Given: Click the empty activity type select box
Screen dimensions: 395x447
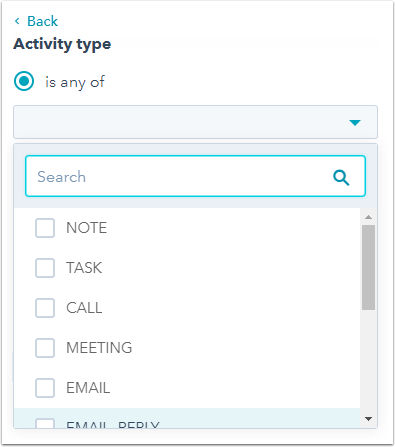Looking at the screenshot, I should 195,122.
